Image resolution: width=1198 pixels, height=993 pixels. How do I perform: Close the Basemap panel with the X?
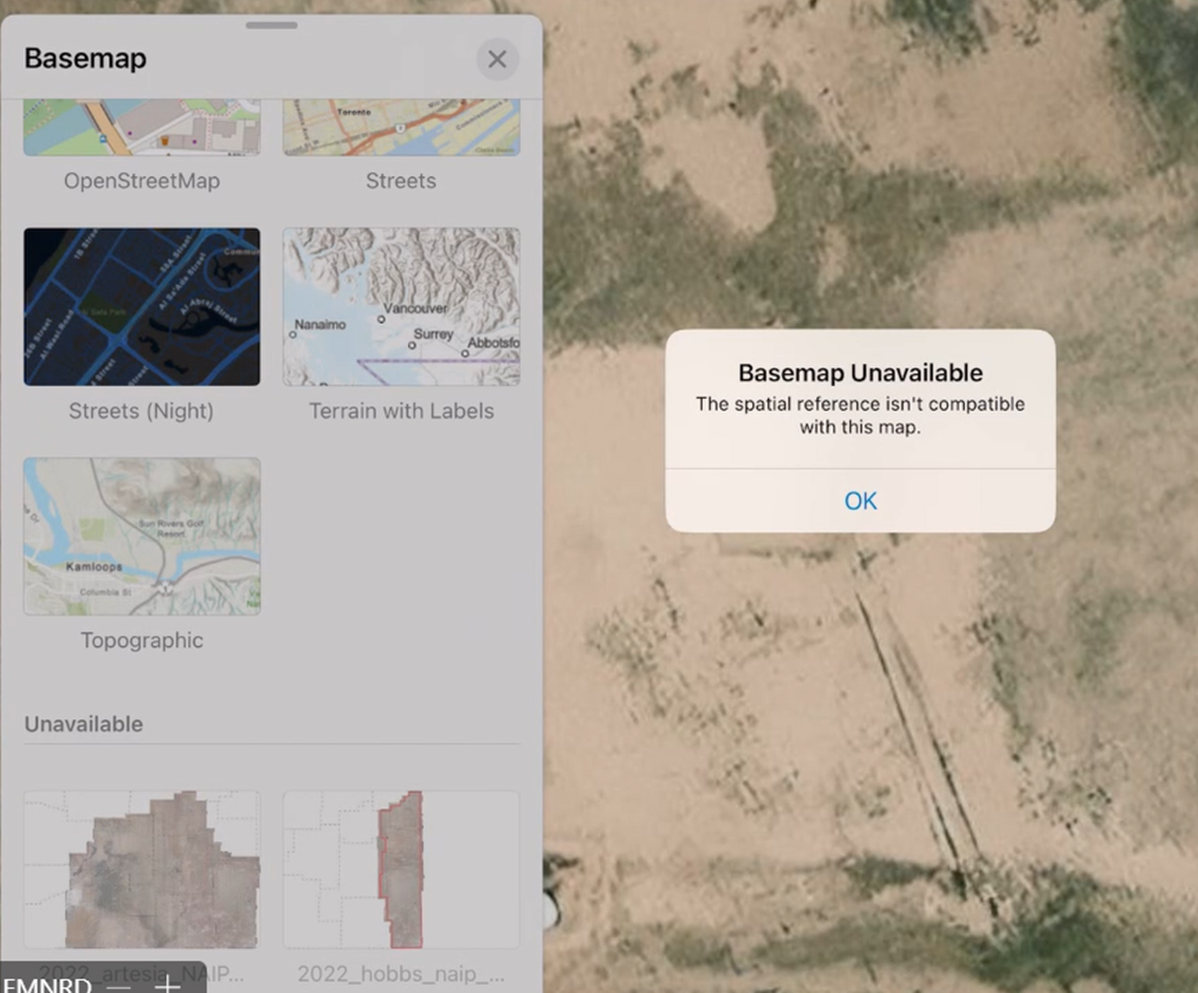[x=497, y=59]
